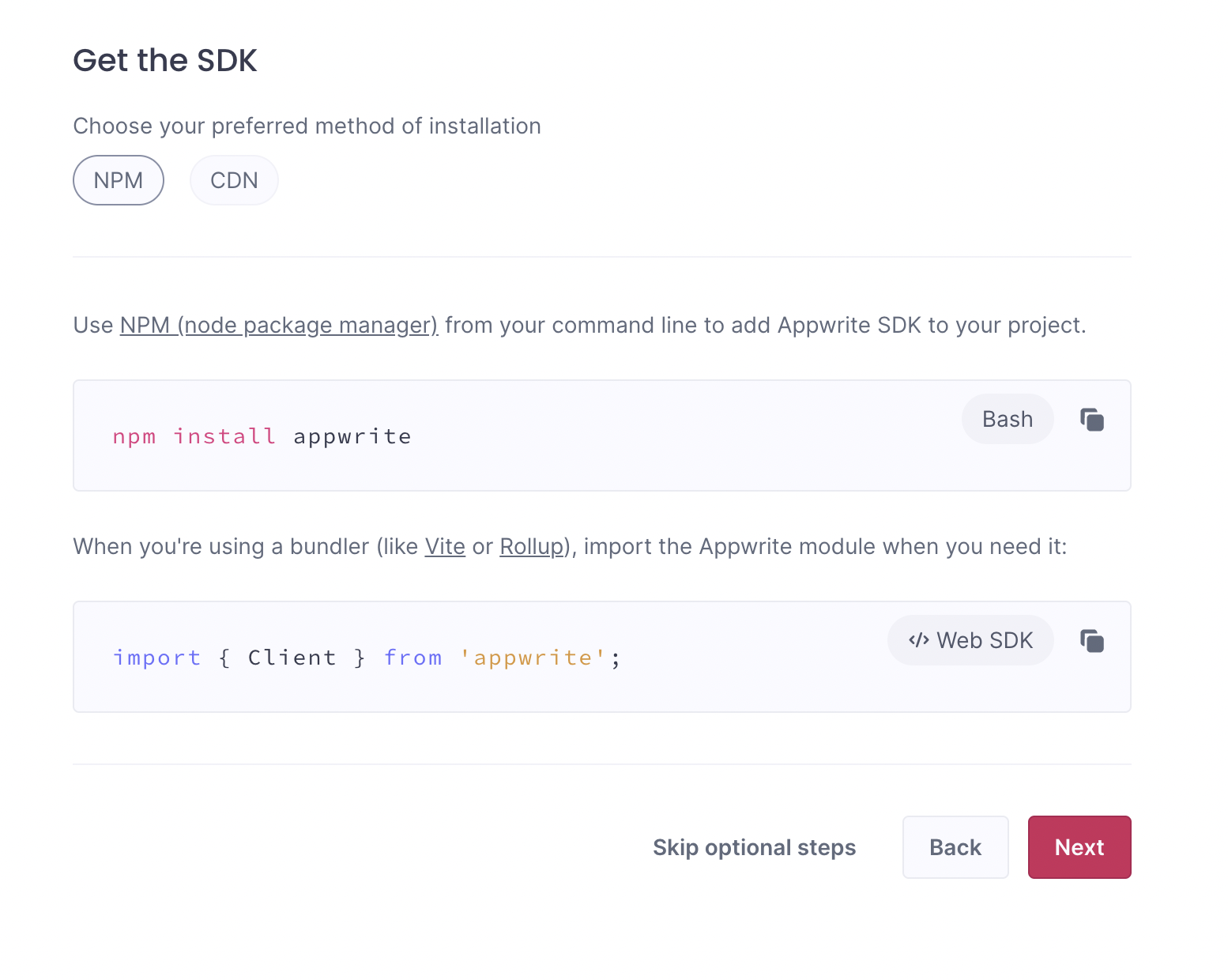Open the NPM (node package manager) link
This screenshot has width=1228, height=980.
pyautogui.click(x=278, y=325)
